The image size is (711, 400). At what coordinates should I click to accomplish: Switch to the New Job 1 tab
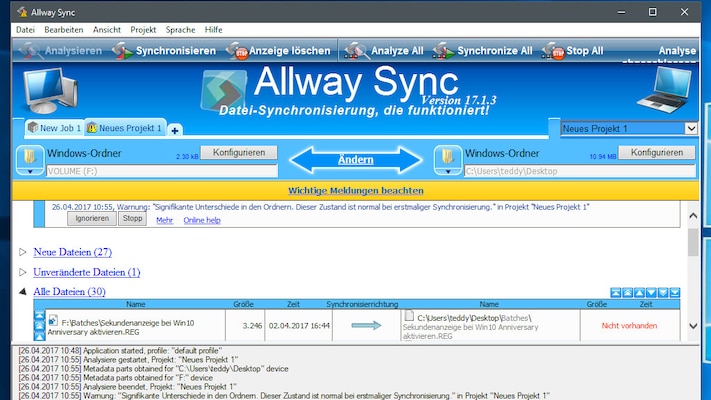[x=54, y=129]
